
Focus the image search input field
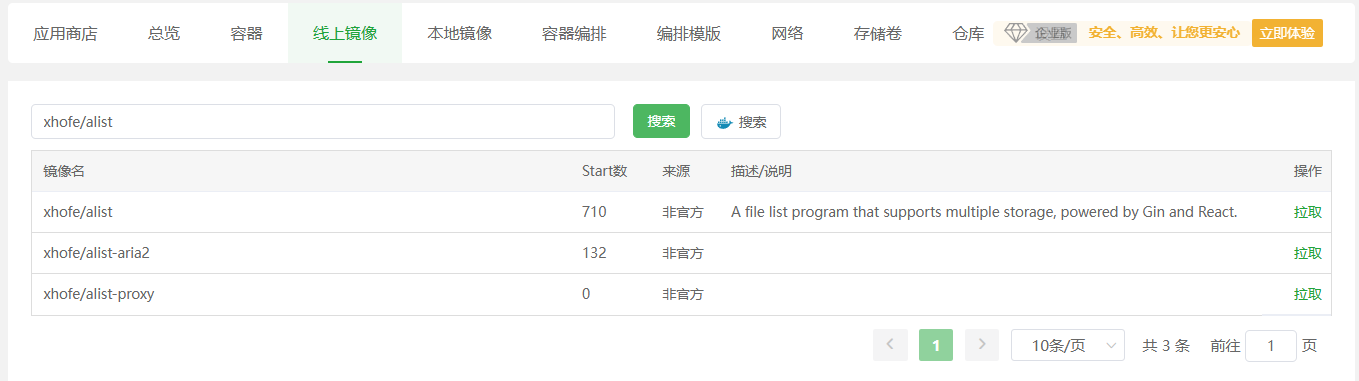coord(323,121)
